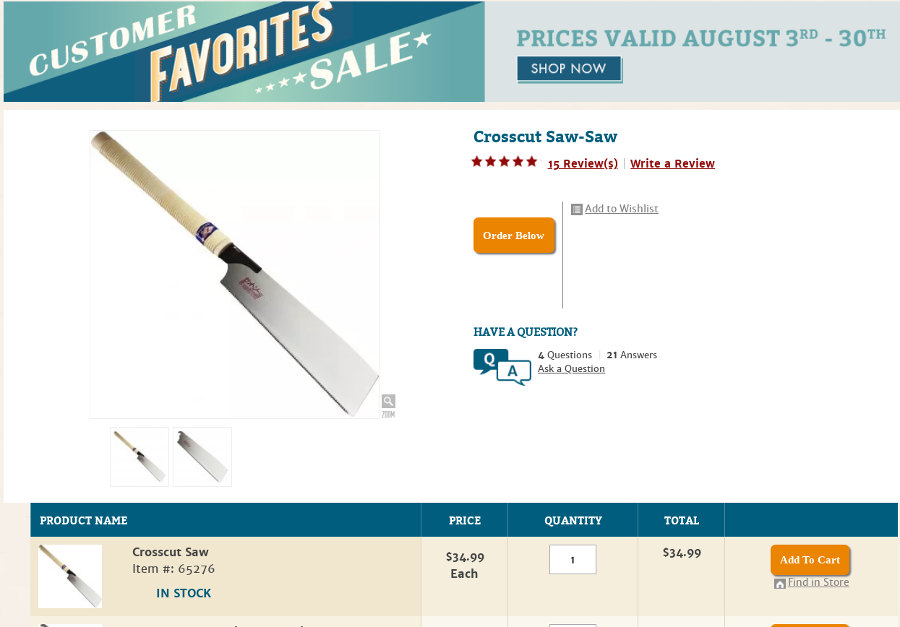The width and height of the screenshot is (900, 627).
Task: Click the Add to Wishlist link text
Action: pos(621,209)
